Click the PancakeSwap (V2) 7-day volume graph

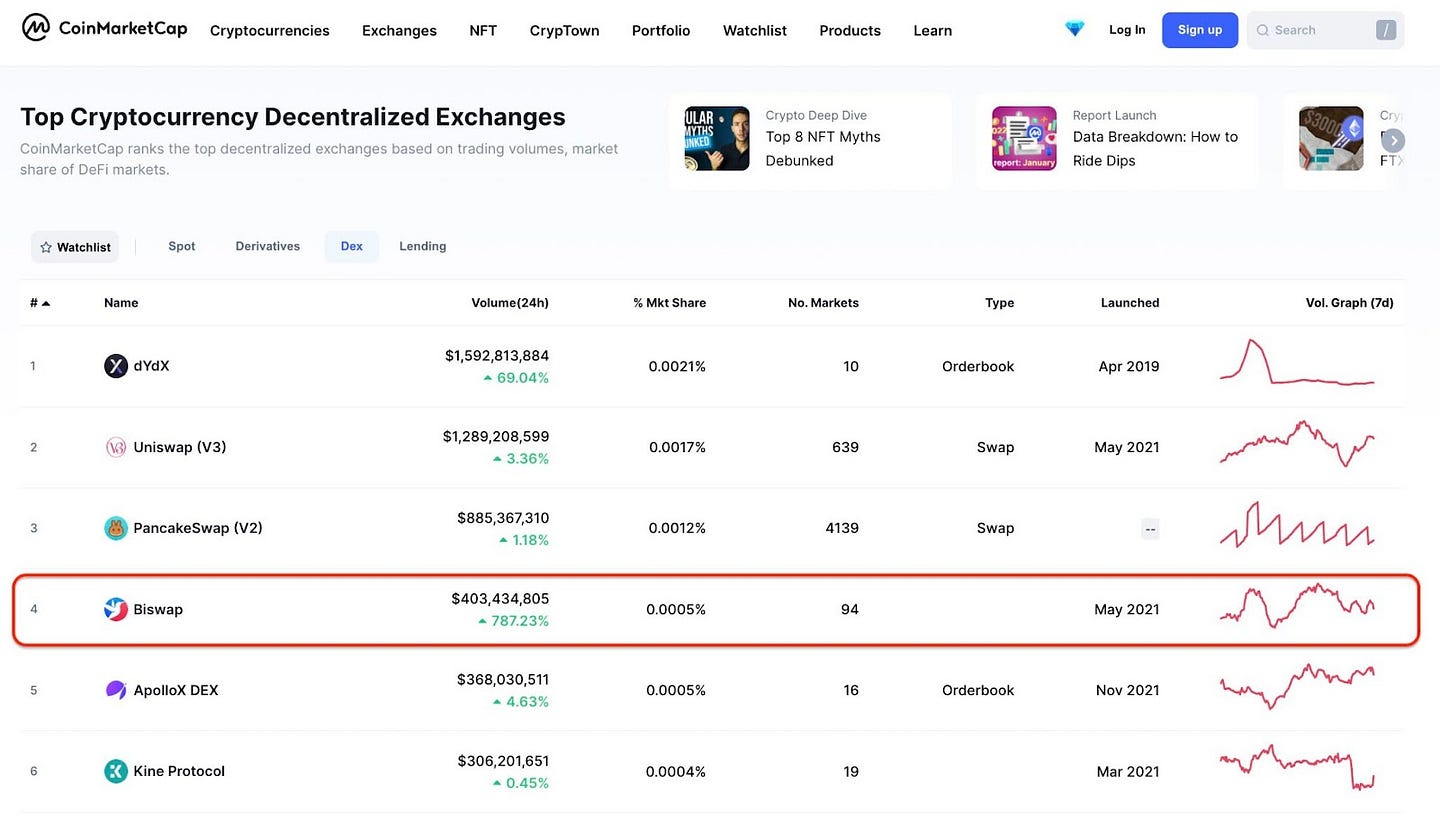click(1297, 524)
